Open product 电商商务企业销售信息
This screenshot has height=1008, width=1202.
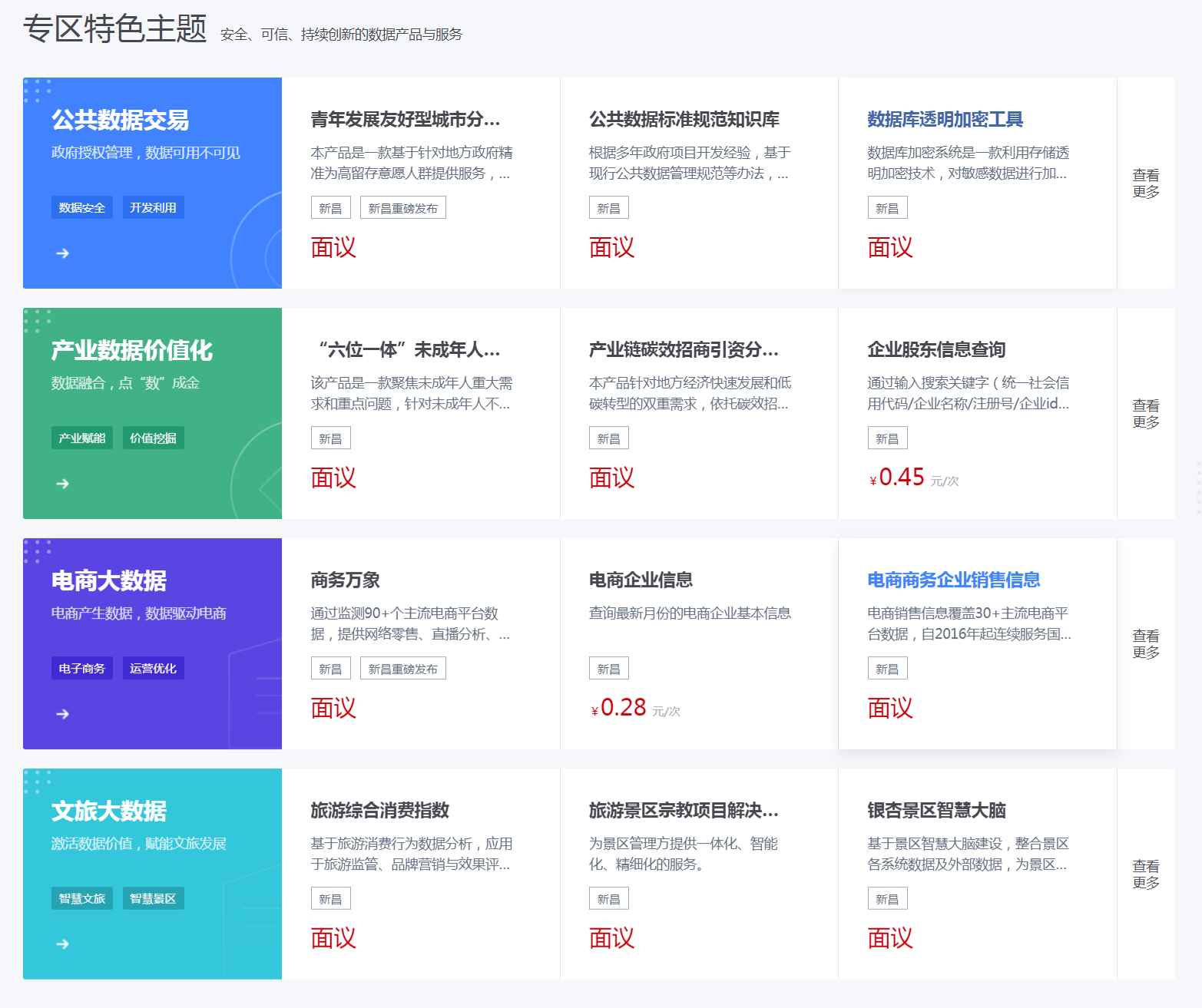[x=954, y=580]
